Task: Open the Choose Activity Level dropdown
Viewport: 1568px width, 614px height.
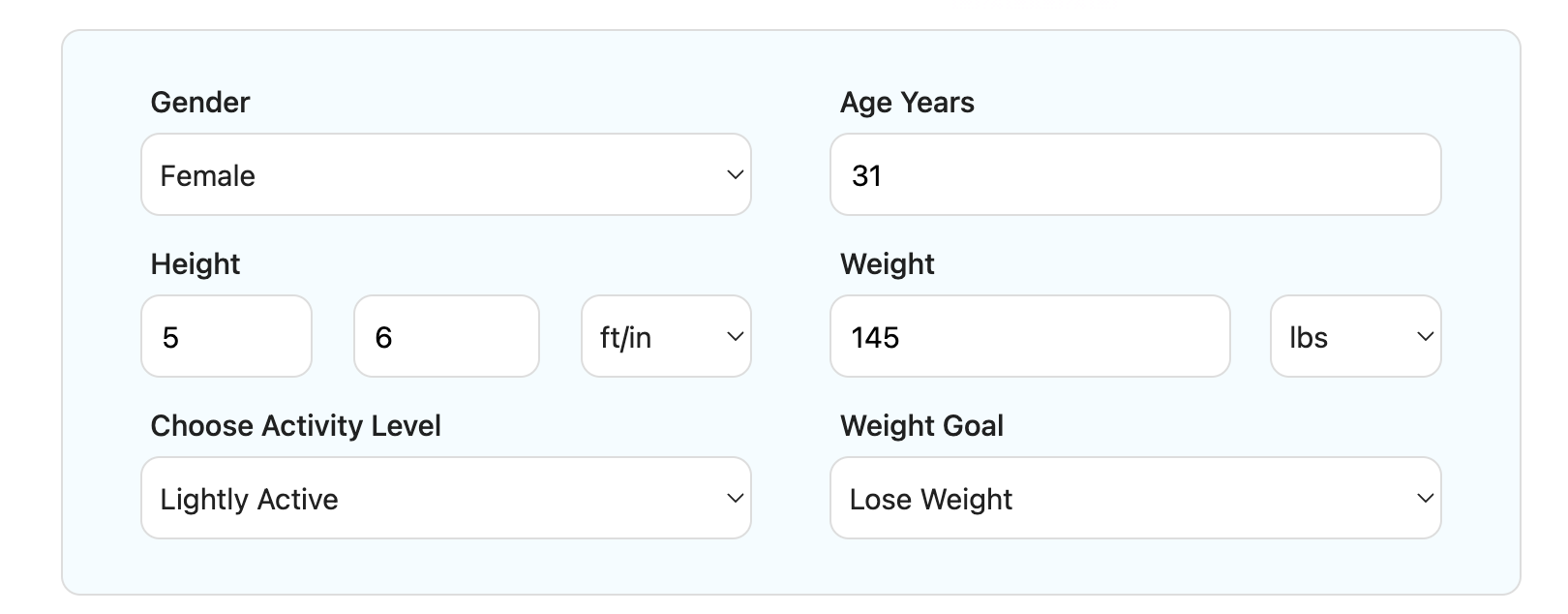Action: click(445, 498)
